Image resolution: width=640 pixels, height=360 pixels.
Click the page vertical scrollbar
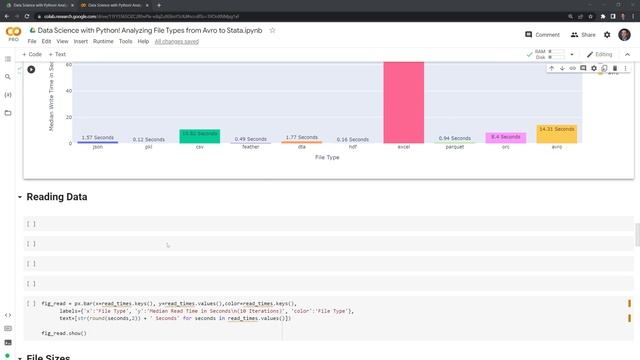(x=637, y=235)
